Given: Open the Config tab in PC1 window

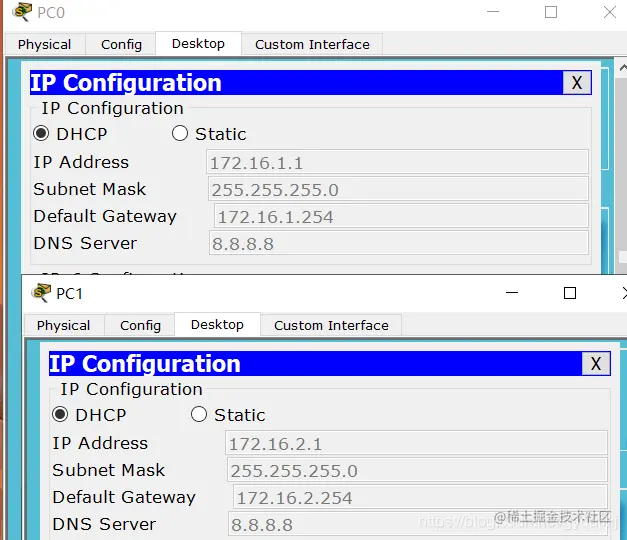Looking at the screenshot, I should [140, 326].
